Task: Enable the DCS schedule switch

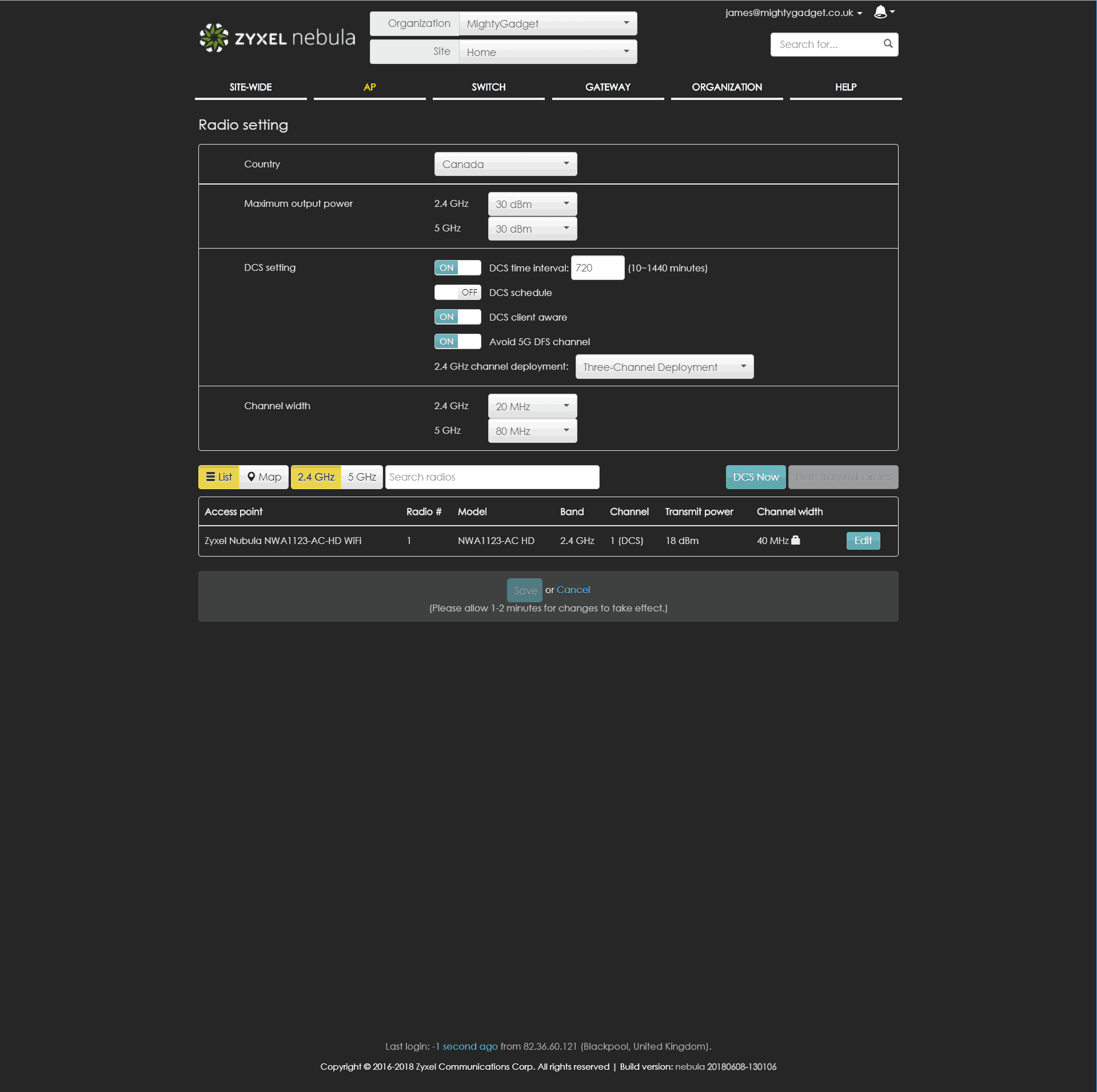Action: click(457, 293)
